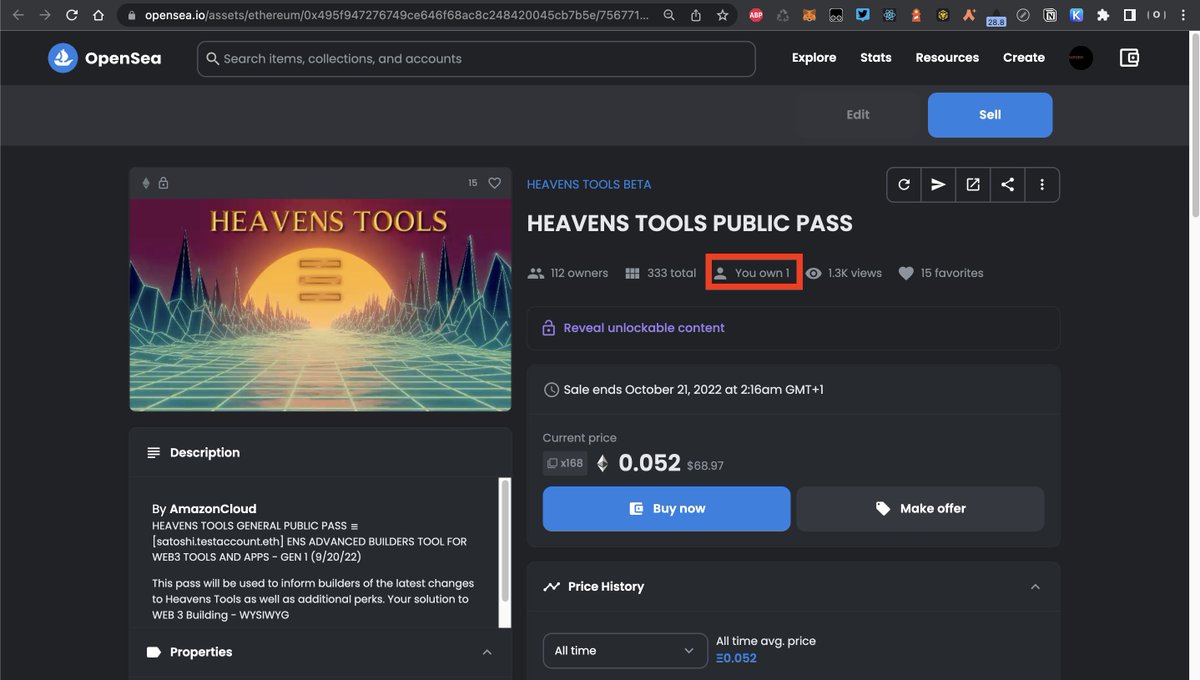
Task: Click the all time average price Ξ0.052
Action: point(736,658)
